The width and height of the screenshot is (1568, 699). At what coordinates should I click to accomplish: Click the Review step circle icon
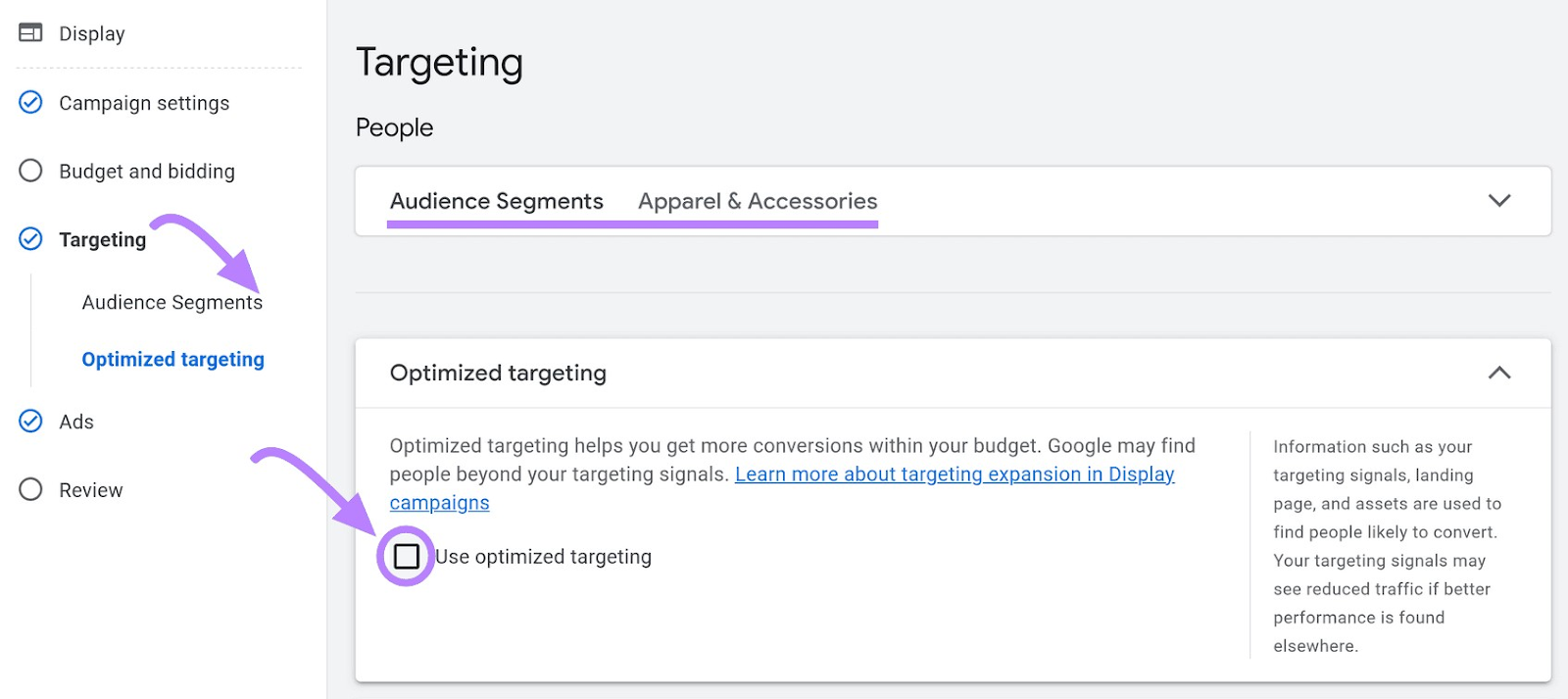click(x=30, y=489)
